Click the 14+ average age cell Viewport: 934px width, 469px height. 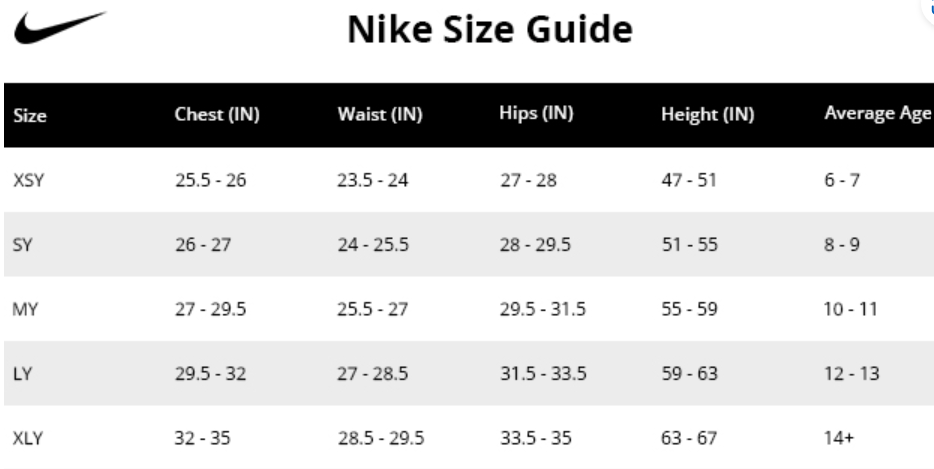(839, 438)
